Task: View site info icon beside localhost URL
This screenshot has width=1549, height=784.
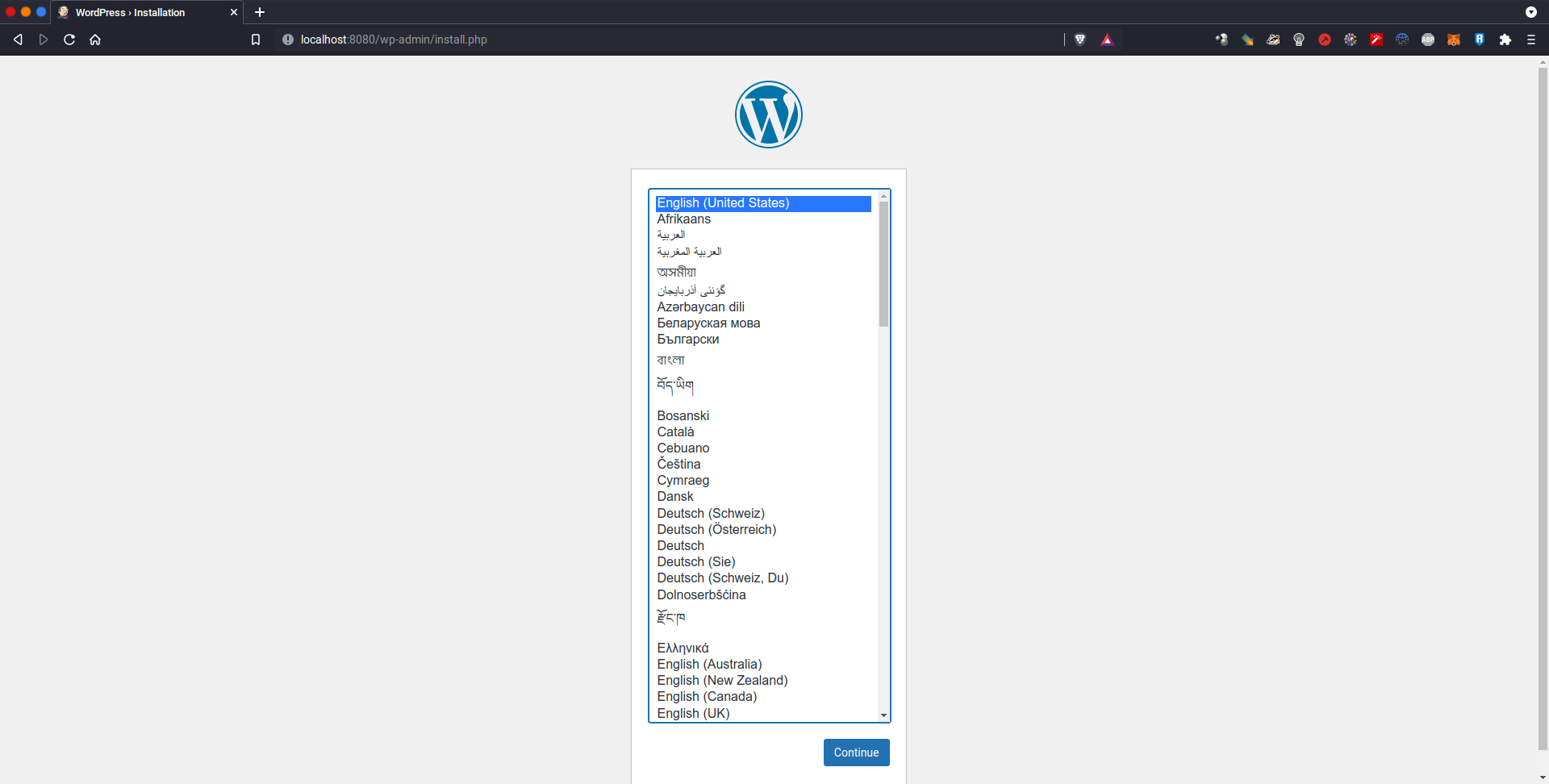Action: pyautogui.click(x=287, y=40)
